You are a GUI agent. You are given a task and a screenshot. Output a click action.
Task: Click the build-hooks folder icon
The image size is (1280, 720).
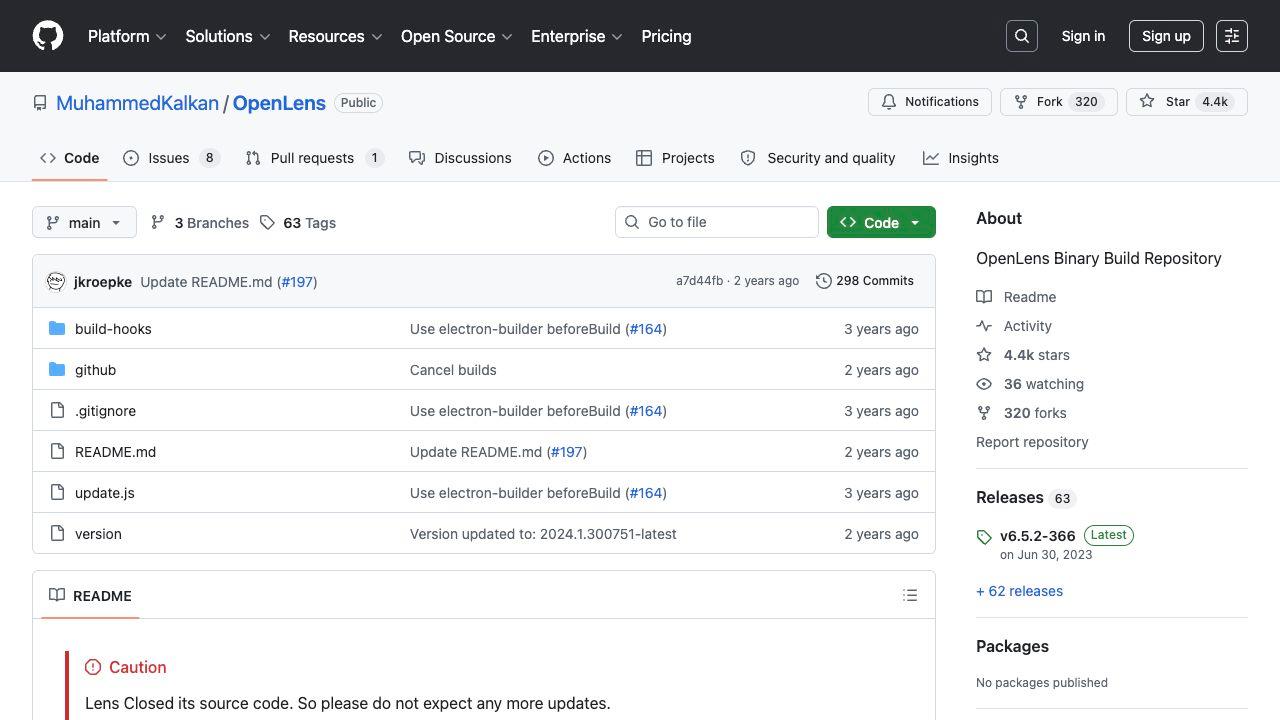57,328
